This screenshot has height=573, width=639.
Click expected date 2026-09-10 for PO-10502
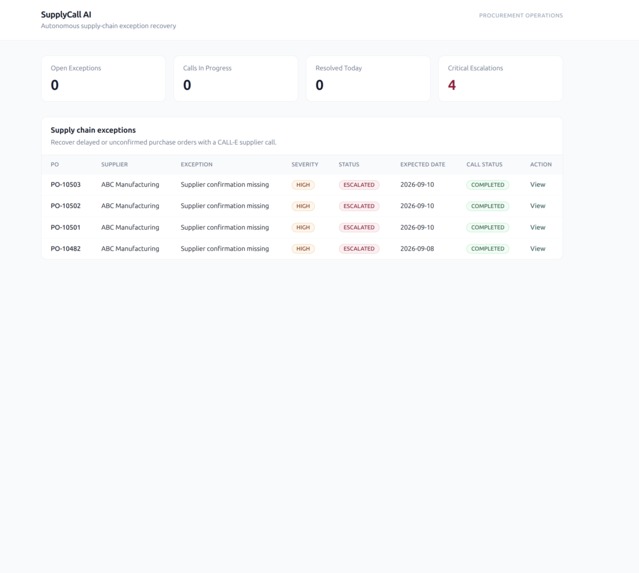(x=417, y=206)
